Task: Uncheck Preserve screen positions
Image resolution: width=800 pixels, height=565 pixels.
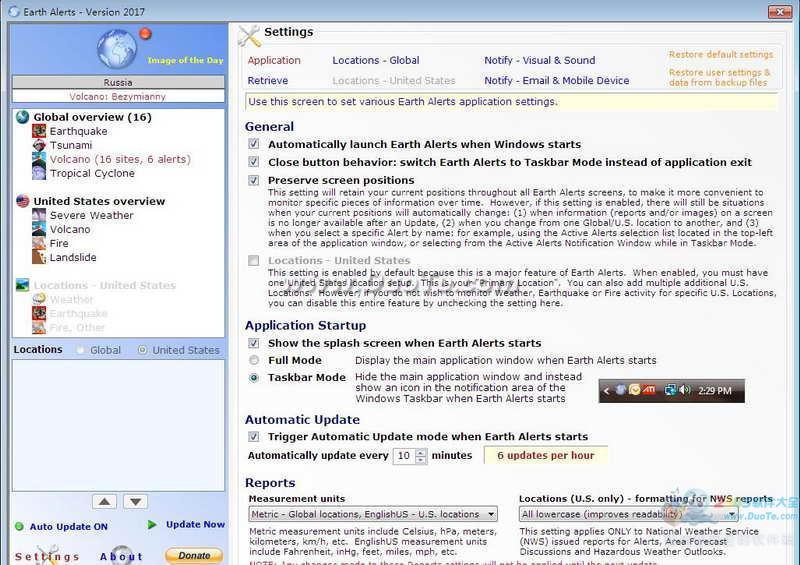Action: point(254,180)
